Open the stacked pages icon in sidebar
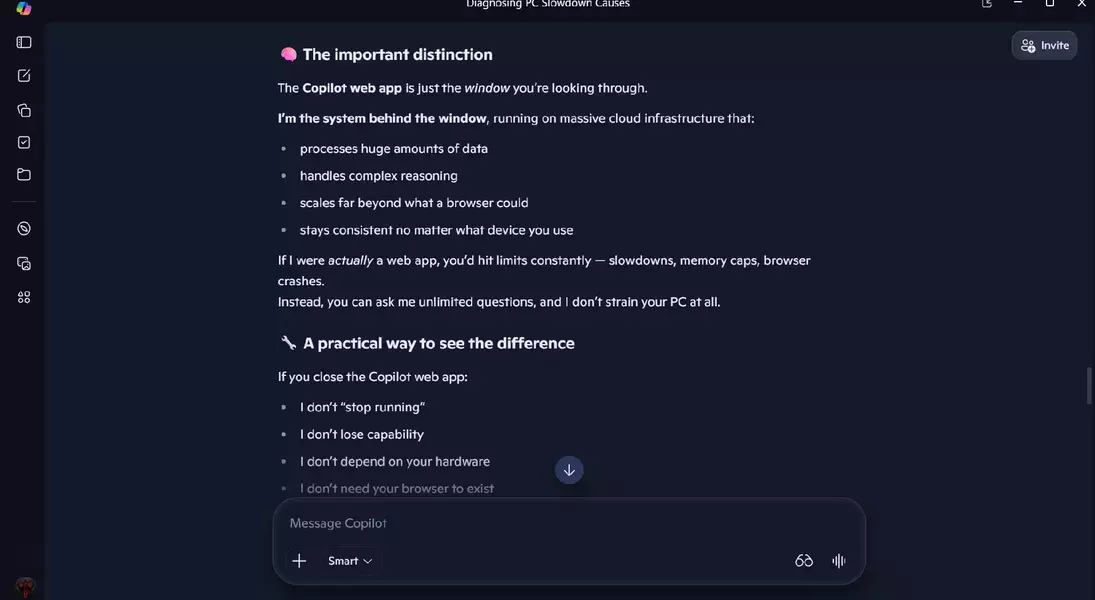This screenshot has height=600, width=1095. [24, 110]
